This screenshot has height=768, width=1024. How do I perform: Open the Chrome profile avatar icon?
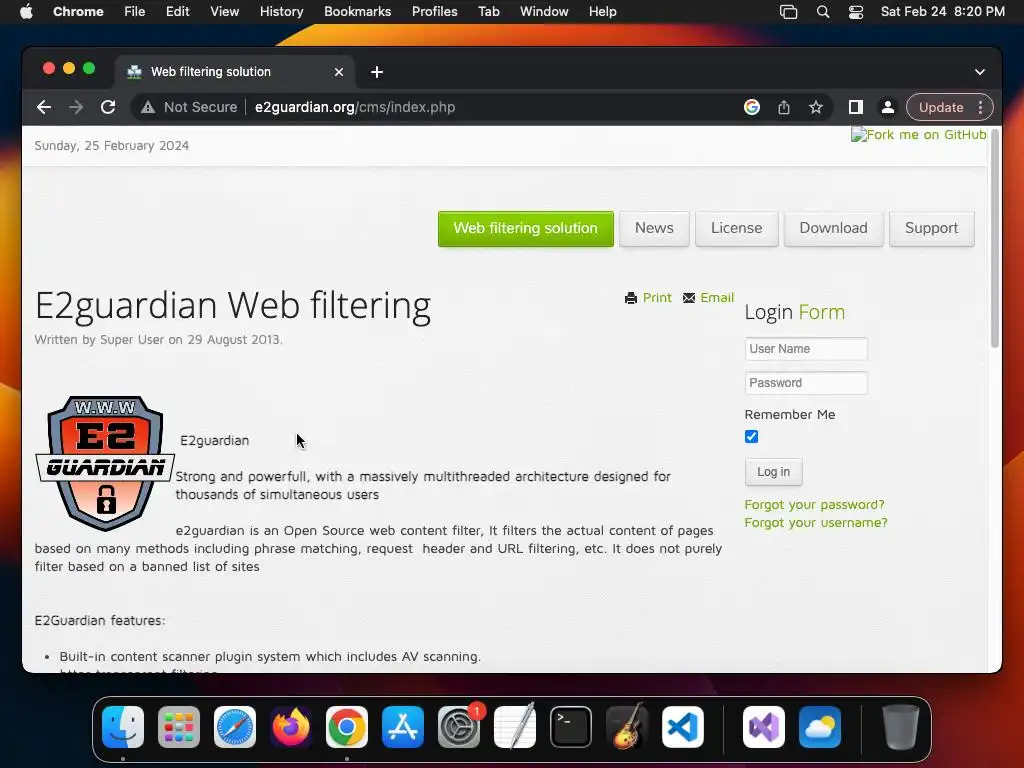pos(888,107)
